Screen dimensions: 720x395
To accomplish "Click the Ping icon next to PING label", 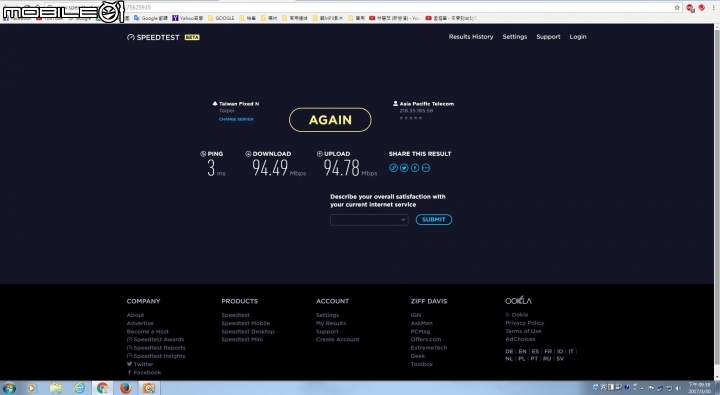I will 203,154.
